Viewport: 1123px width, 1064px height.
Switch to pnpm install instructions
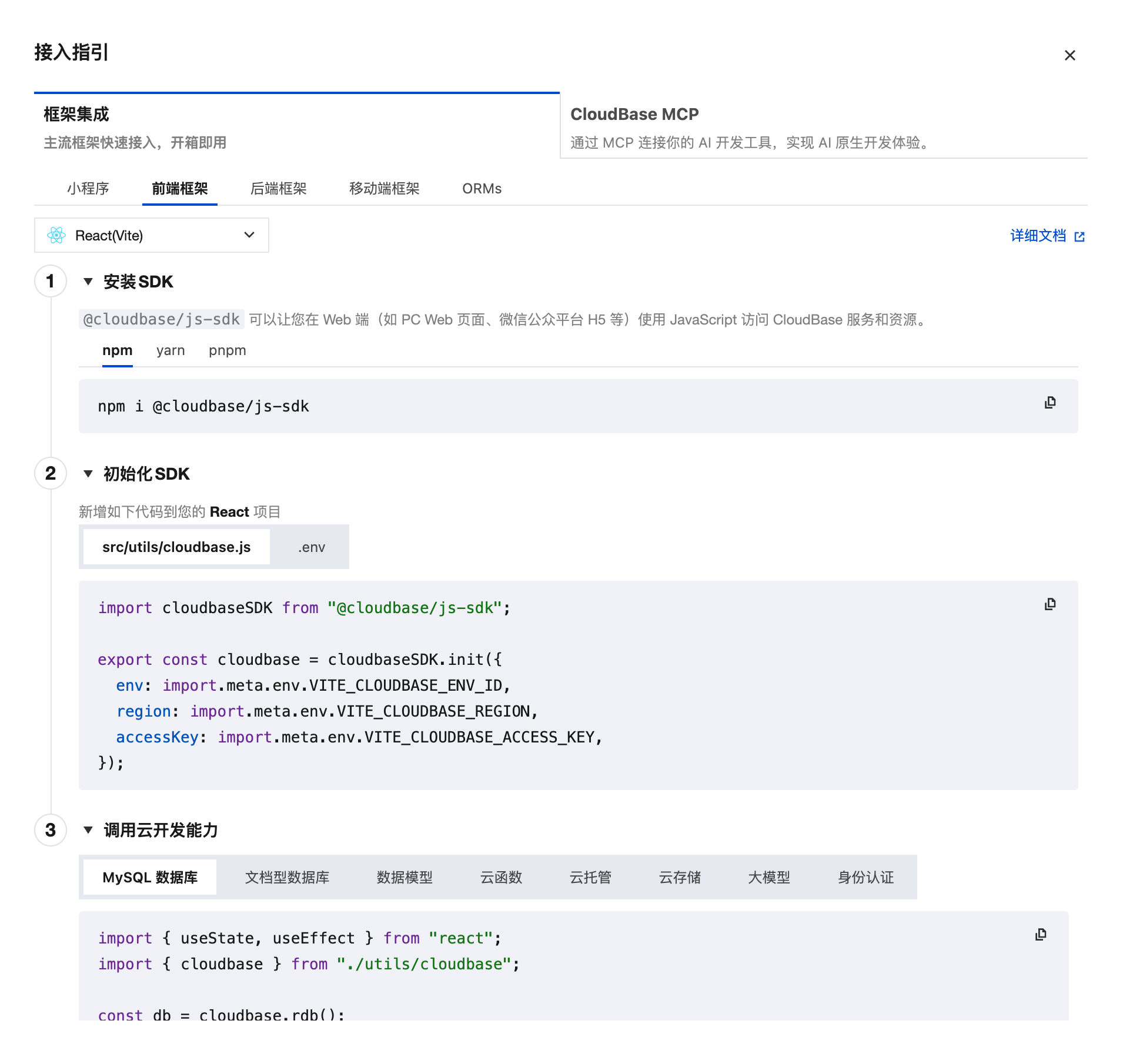[x=227, y=350]
